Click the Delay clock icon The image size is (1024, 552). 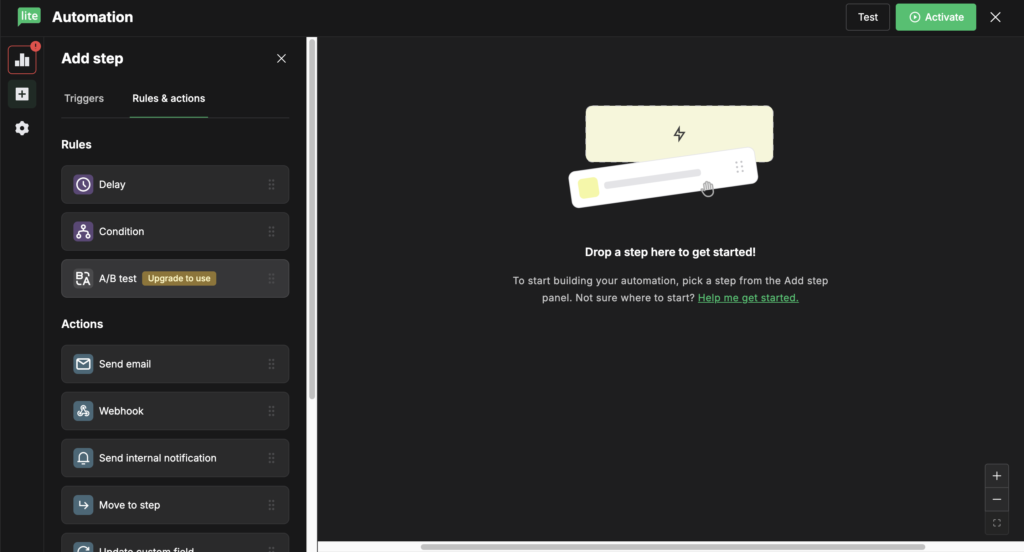[83, 185]
